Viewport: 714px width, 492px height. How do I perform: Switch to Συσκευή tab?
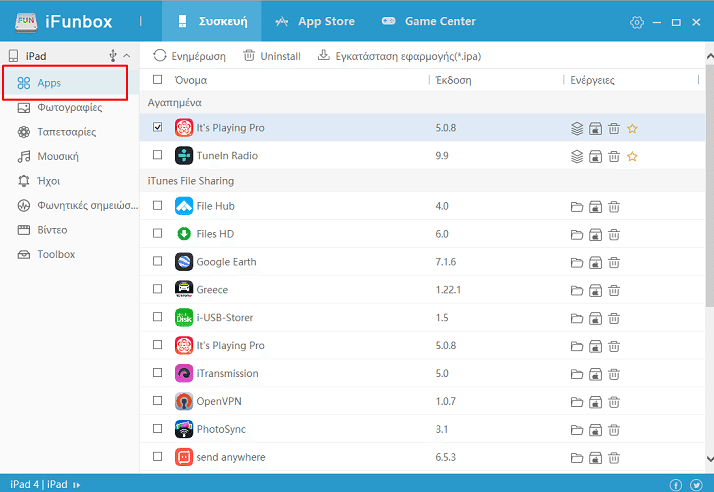click(x=212, y=21)
